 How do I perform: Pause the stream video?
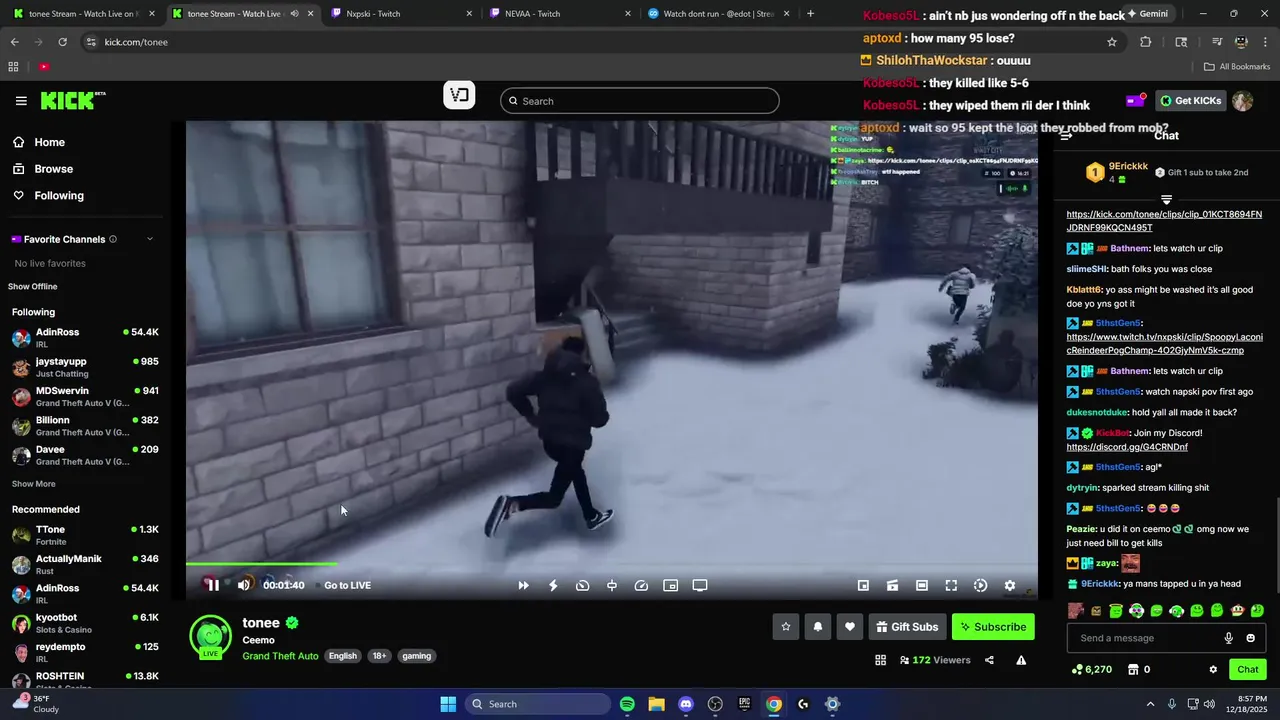tap(213, 585)
